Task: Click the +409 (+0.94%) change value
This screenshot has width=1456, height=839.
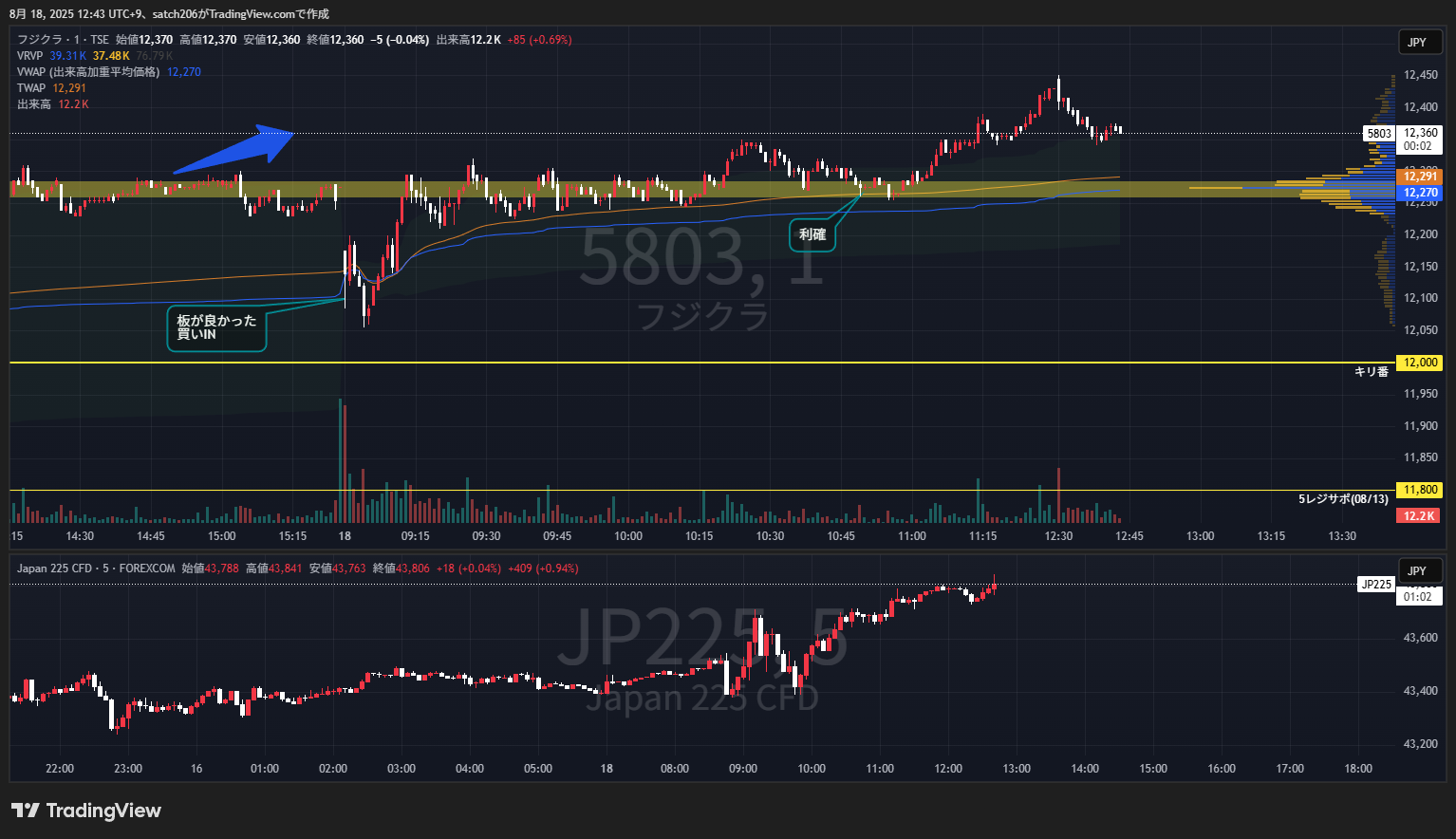Action: [543, 569]
